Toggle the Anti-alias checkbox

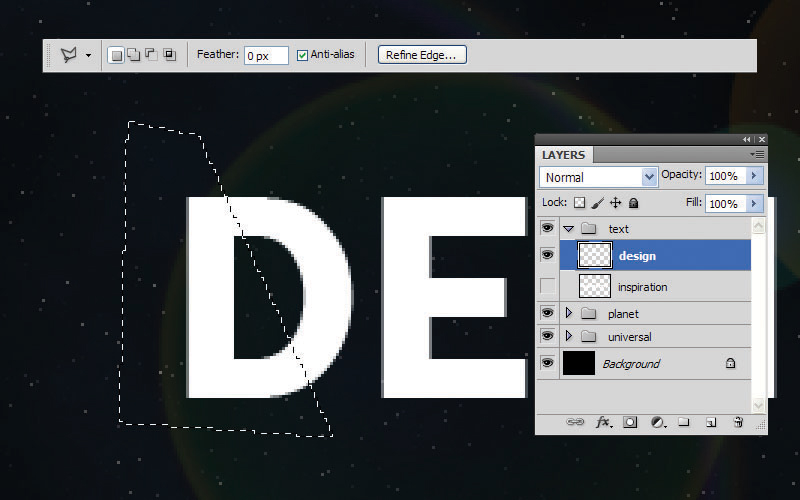coord(303,55)
